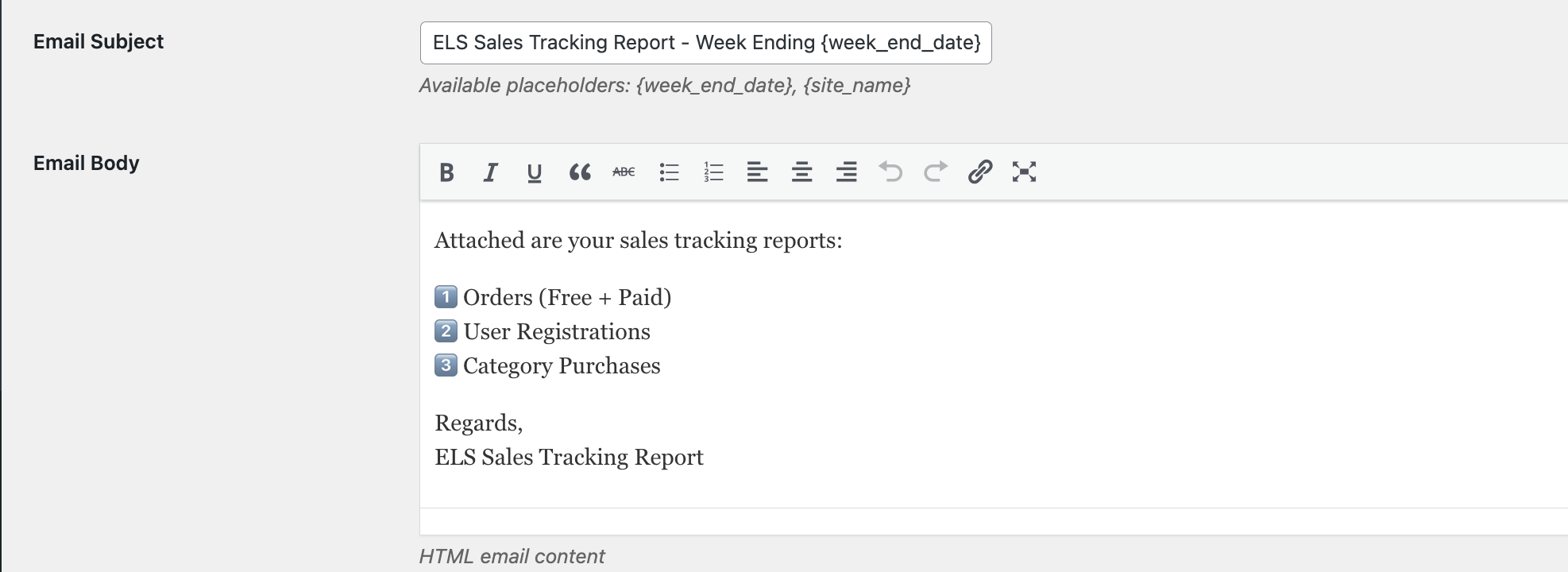The height and width of the screenshot is (572, 1568).
Task: Place cursor in "Attached are your sales" line
Action: (638, 241)
